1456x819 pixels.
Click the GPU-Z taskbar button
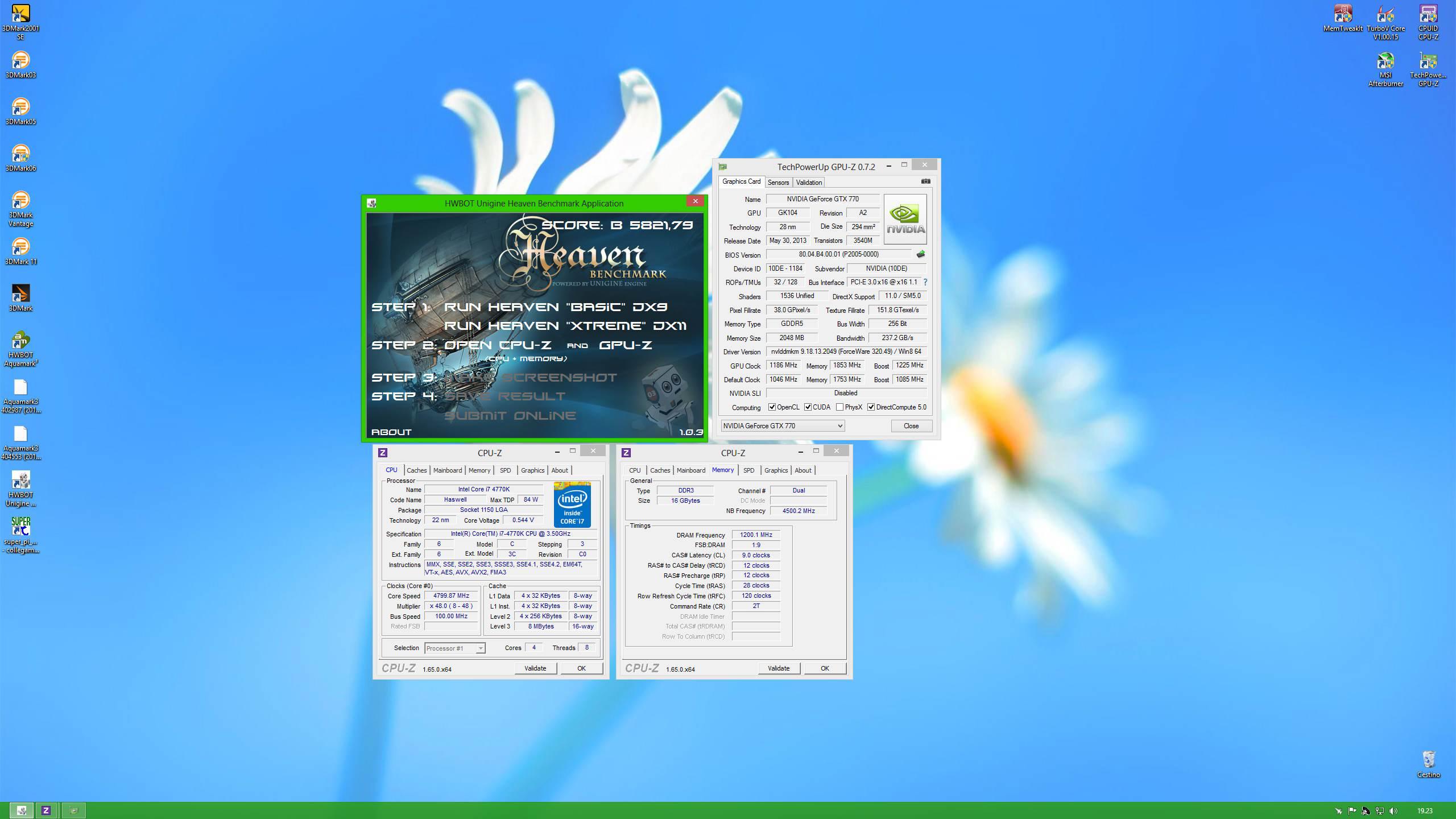tap(73, 810)
